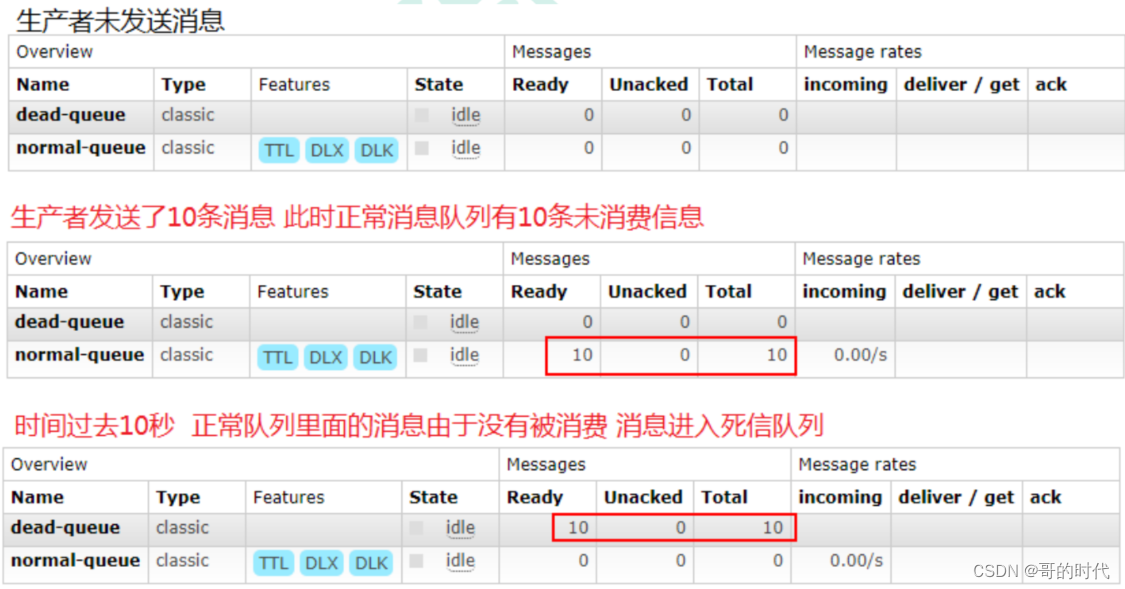
Task: Click the DLK badge in middle table
Action: pyautogui.click(x=375, y=357)
